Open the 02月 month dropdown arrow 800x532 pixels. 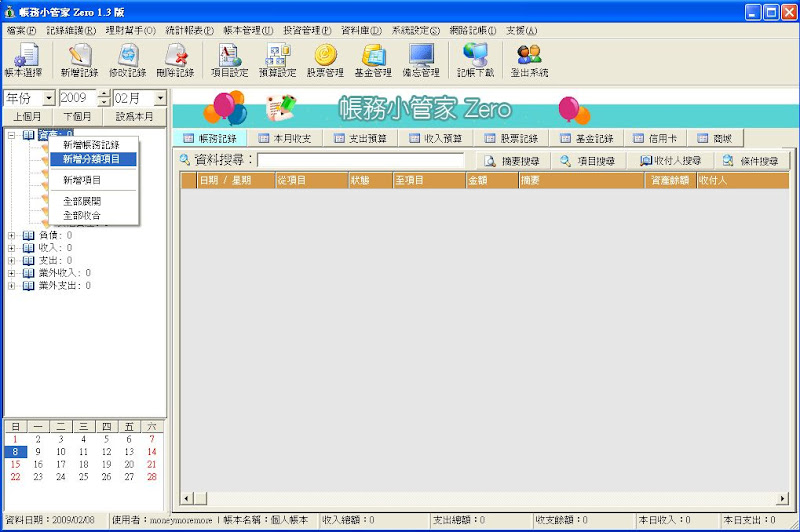click(160, 97)
